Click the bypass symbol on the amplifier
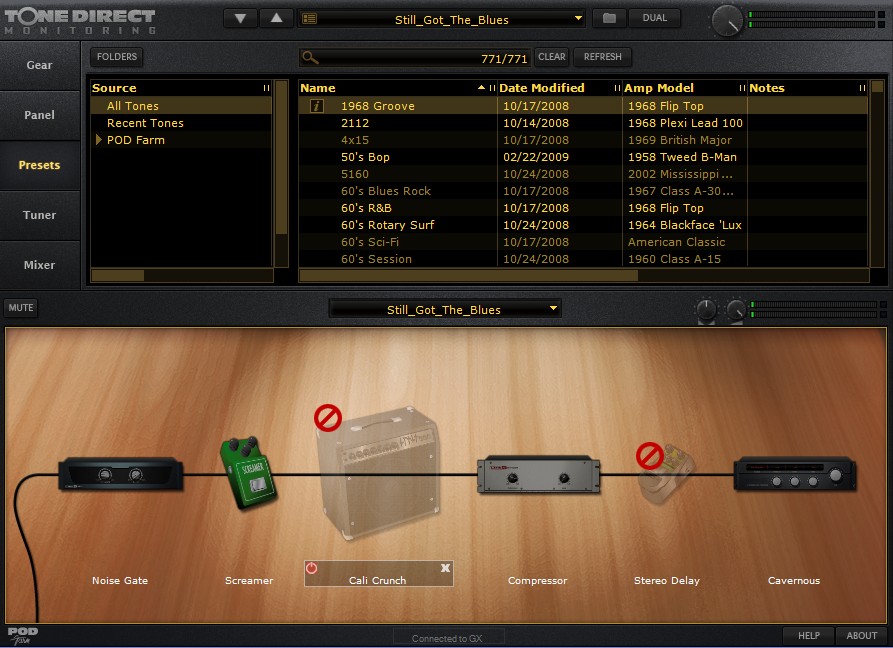 328,418
